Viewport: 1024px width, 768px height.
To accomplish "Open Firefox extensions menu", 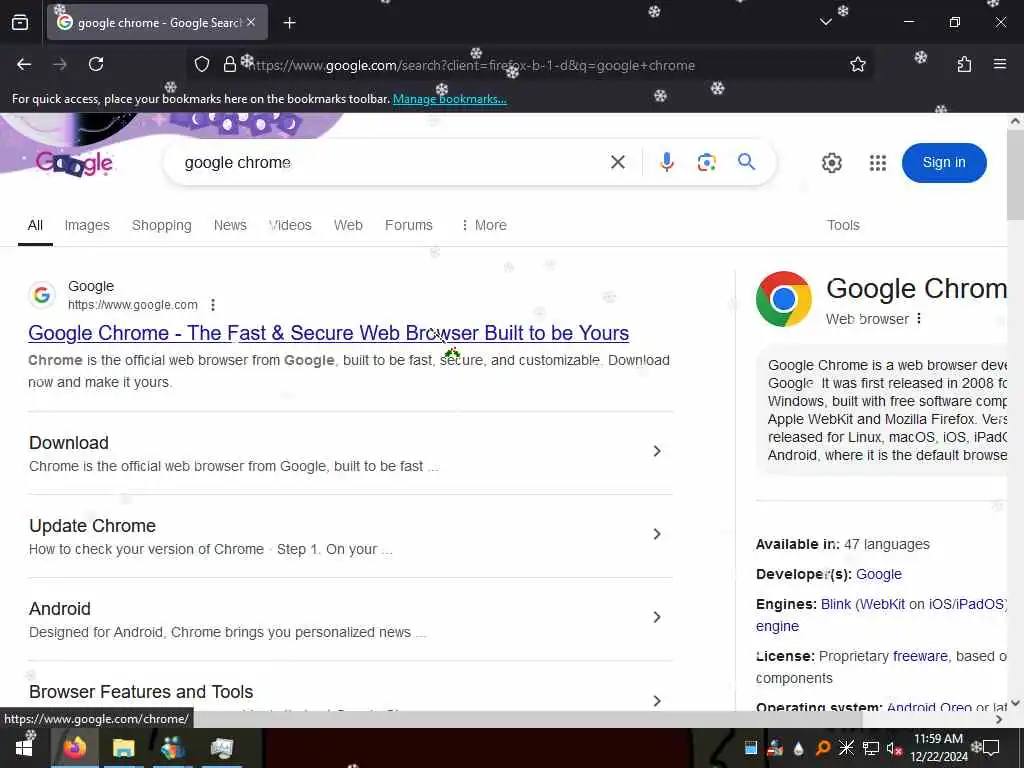I will pos(964,64).
